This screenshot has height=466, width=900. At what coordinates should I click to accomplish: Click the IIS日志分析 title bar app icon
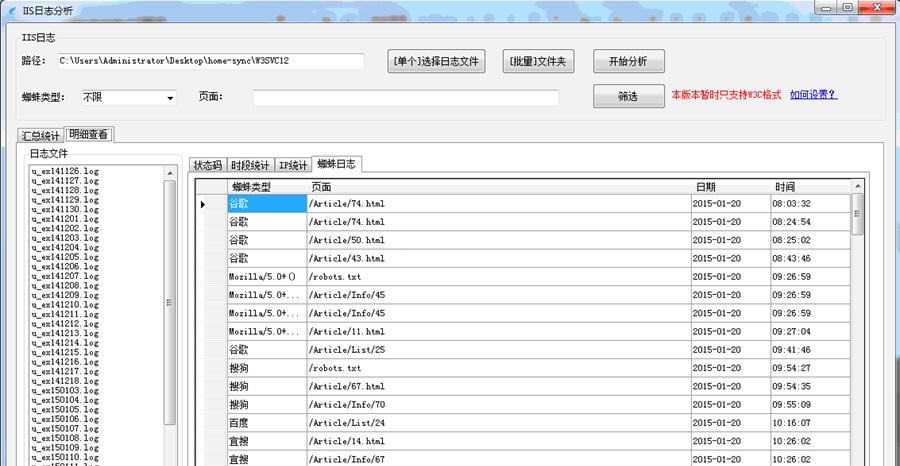(11, 9)
